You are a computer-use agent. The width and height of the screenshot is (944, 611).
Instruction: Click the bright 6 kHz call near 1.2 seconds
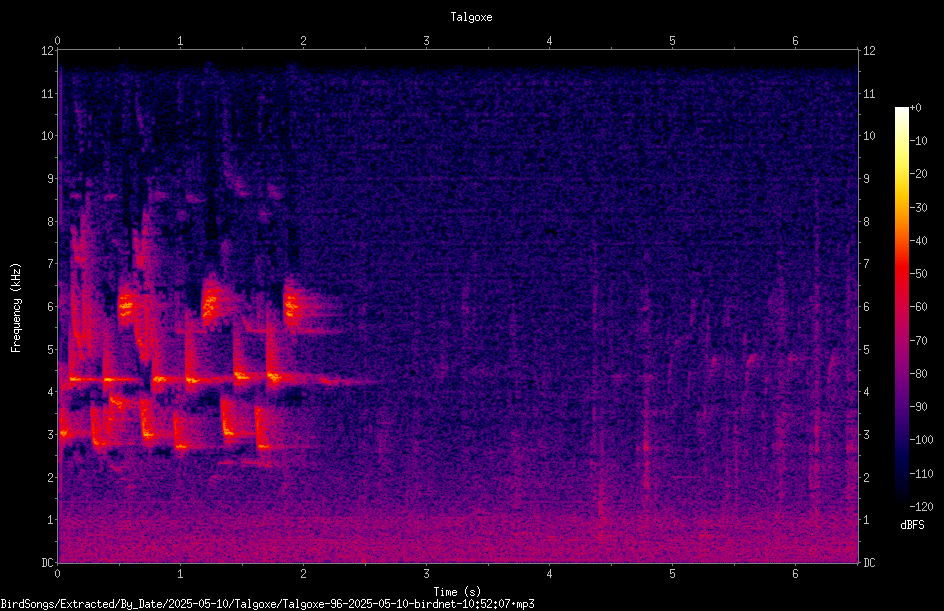pos(210,302)
